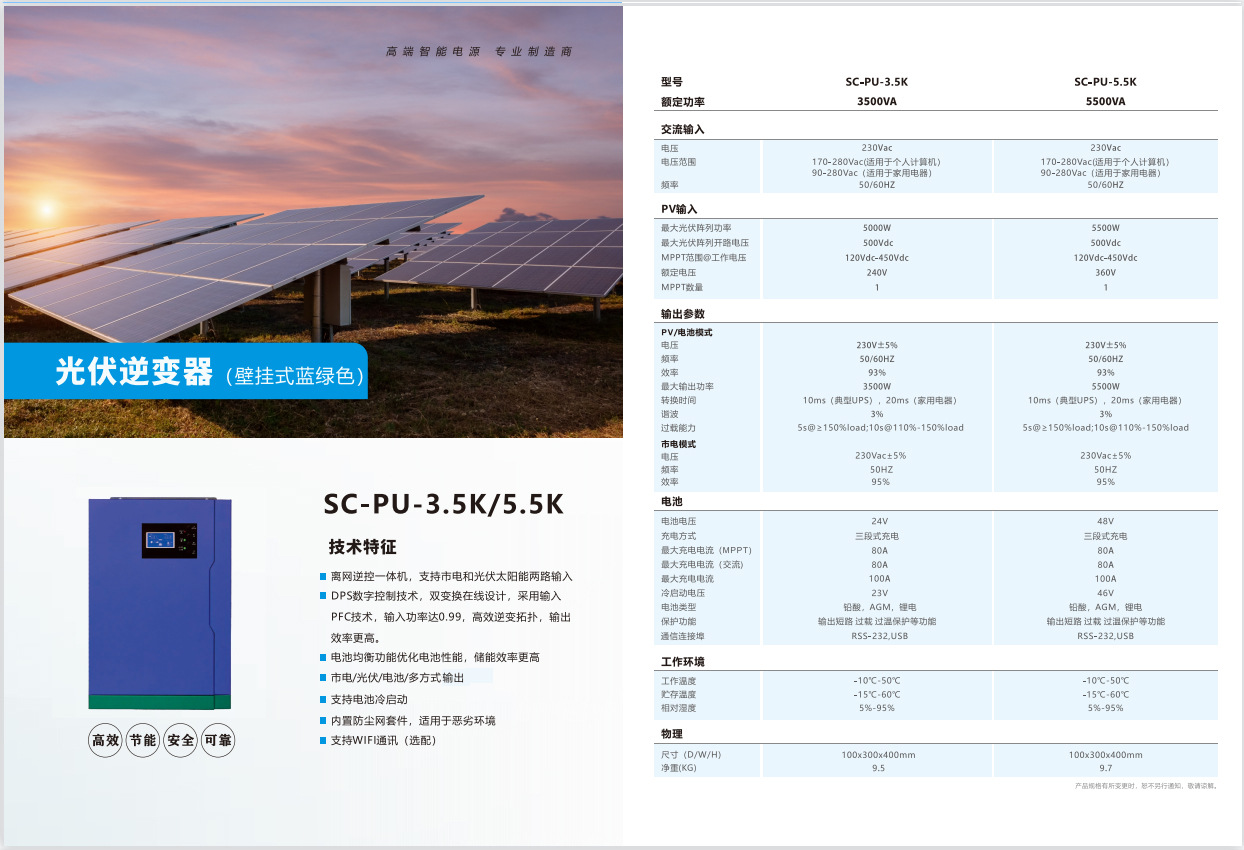This screenshot has width=1244, height=850.
Task: Click the 安全 circular badge
Action: point(181,741)
